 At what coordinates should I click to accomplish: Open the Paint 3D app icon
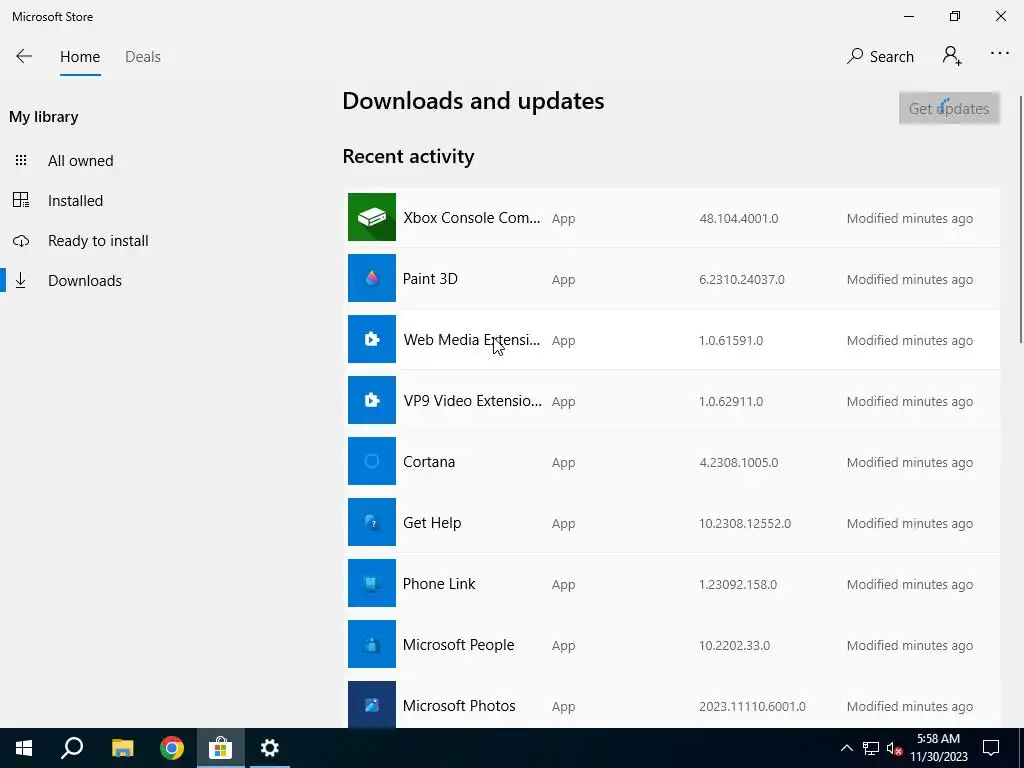pos(372,278)
